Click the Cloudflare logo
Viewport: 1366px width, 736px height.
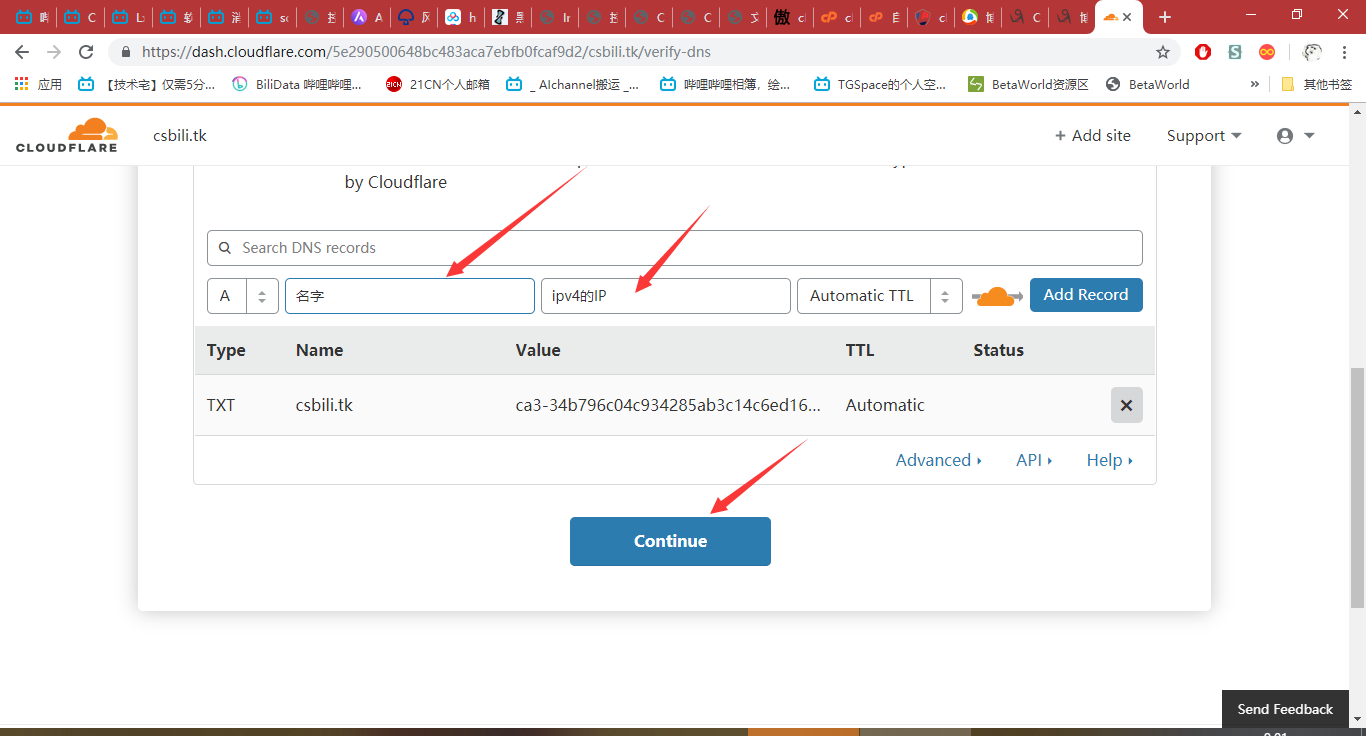(x=67, y=135)
